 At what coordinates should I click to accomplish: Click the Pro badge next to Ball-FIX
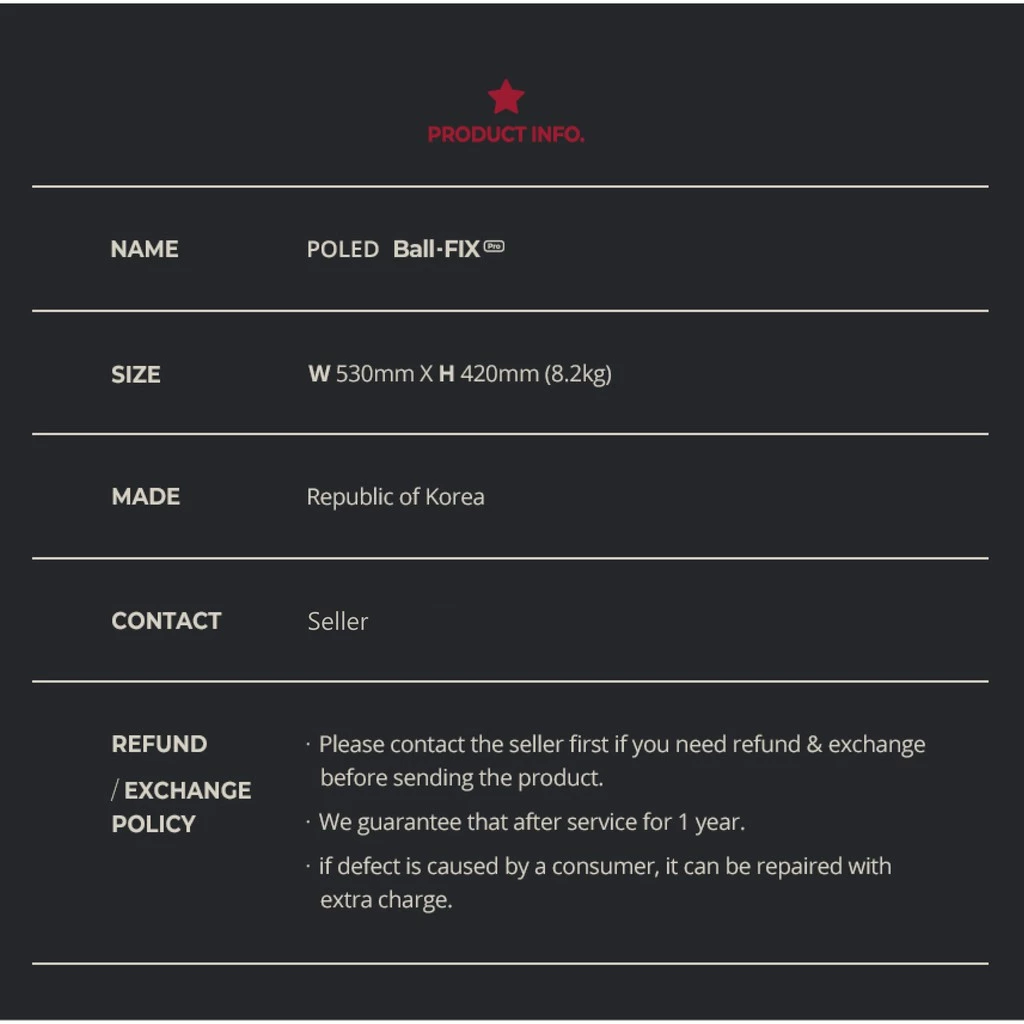pyautogui.click(x=494, y=246)
